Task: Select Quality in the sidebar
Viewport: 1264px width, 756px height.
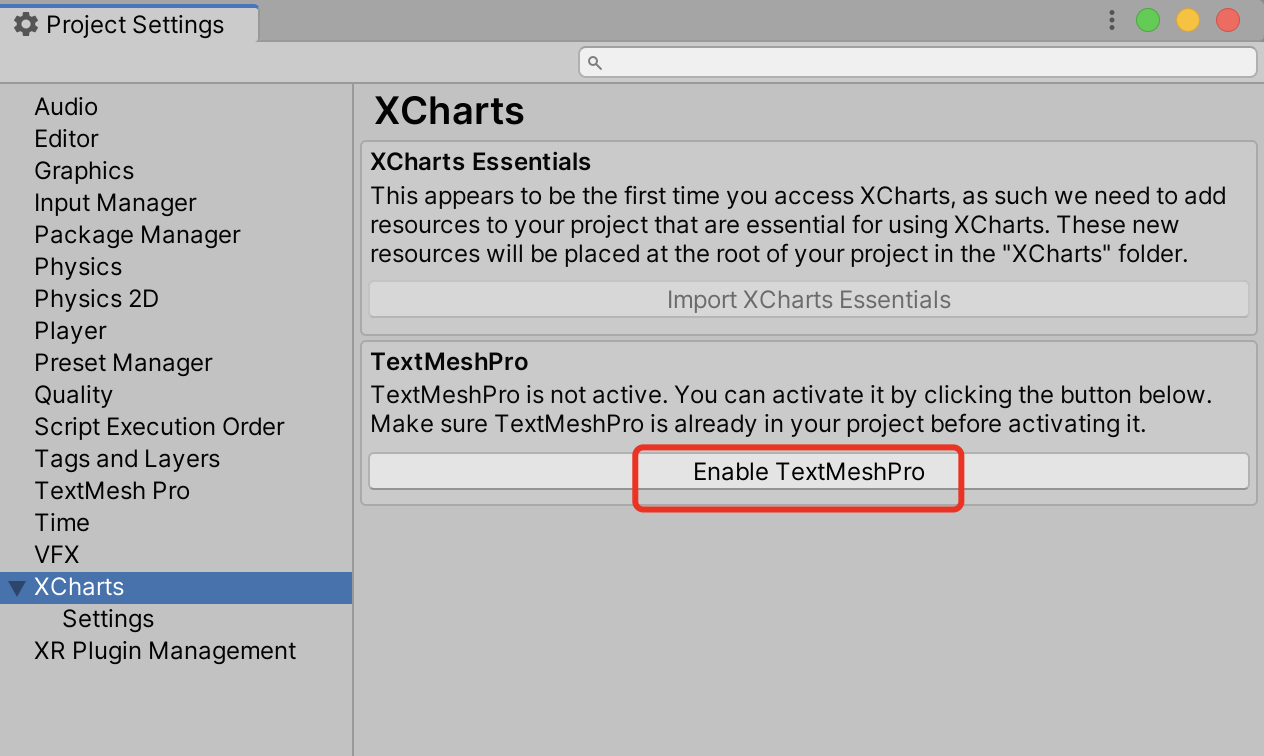Action: pyautogui.click(x=73, y=395)
